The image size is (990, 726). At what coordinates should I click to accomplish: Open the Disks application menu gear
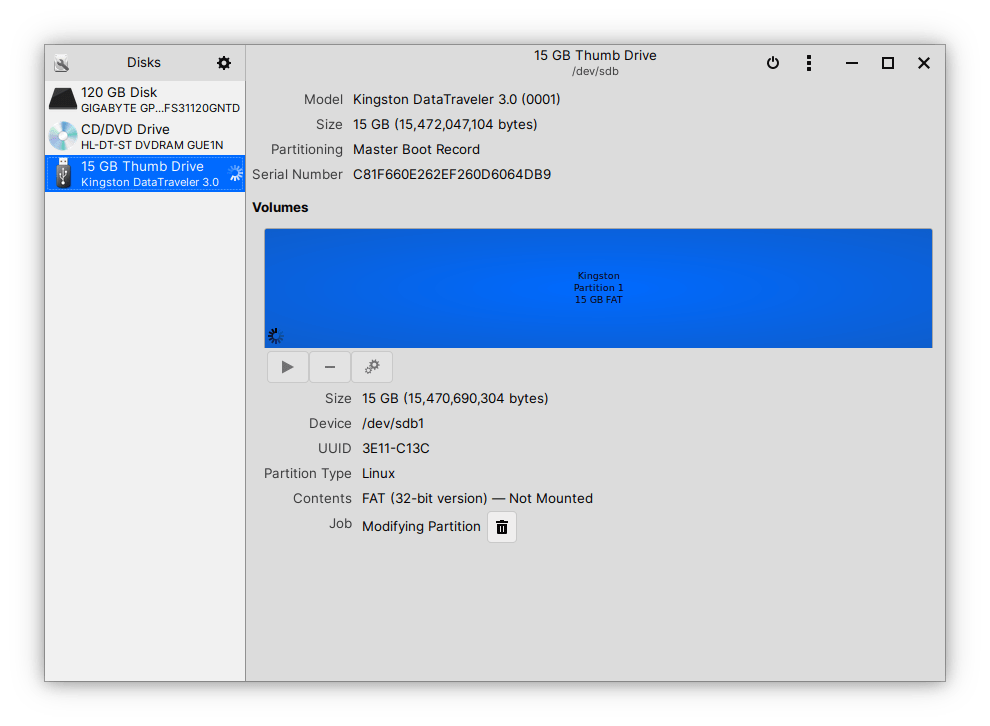tap(224, 63)
